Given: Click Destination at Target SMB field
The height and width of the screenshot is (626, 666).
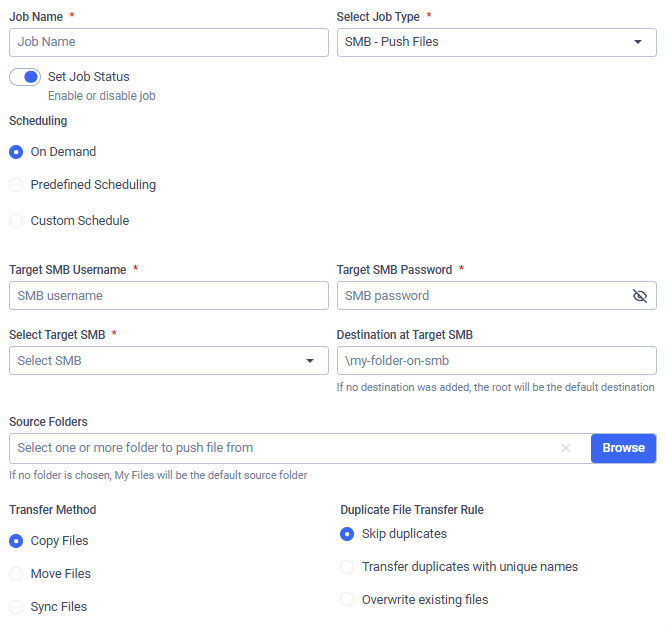Looking at the screenshot, I should (x=496, y=361).
